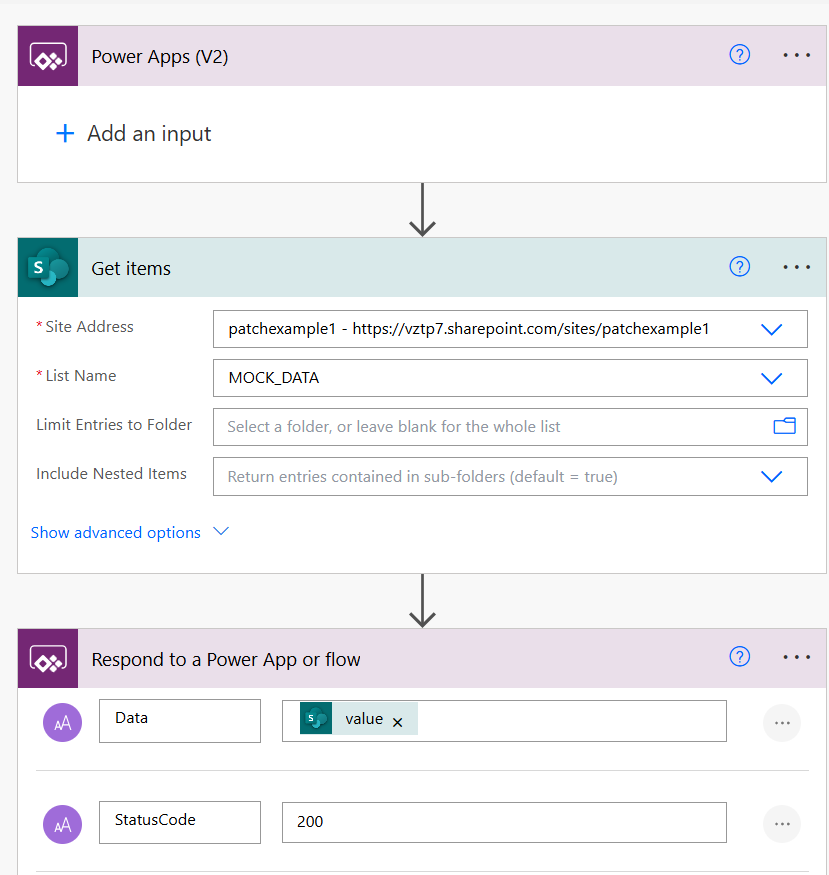Click into the Limit Entries to Folder field
The height and width of the screenshot is (875, 829).
510,427
